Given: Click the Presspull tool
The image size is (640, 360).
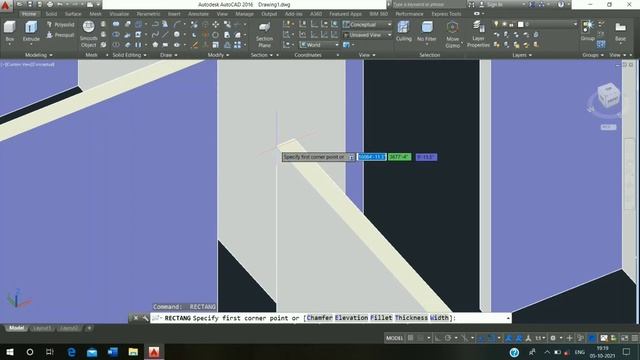Looking at the screenshot, I should (x=60, y=36).
